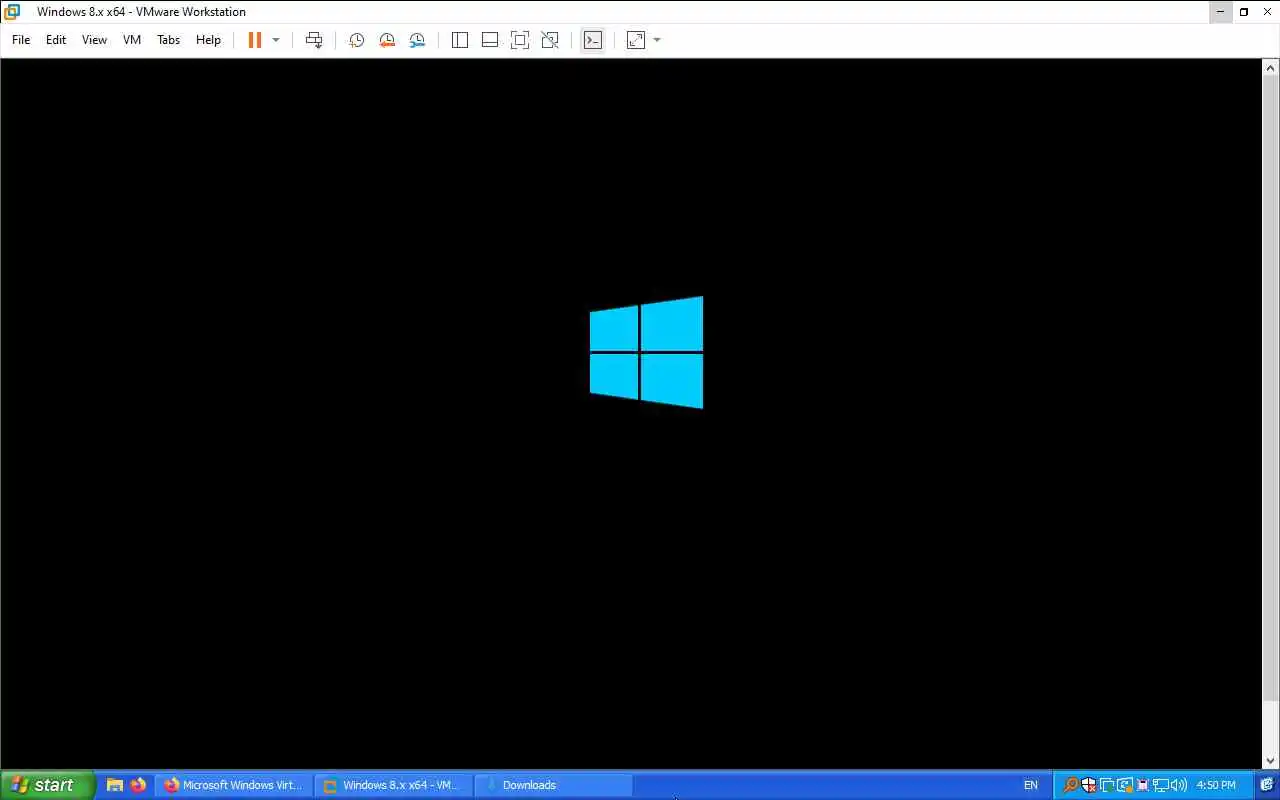Click the orange magnifier tray icon
Screen dimensions: 1280x800
1070,785
